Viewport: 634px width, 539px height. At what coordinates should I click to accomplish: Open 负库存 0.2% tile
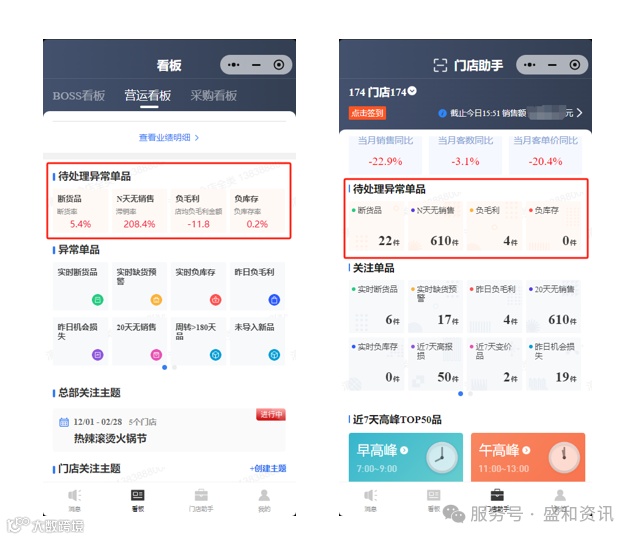[258, 211]
